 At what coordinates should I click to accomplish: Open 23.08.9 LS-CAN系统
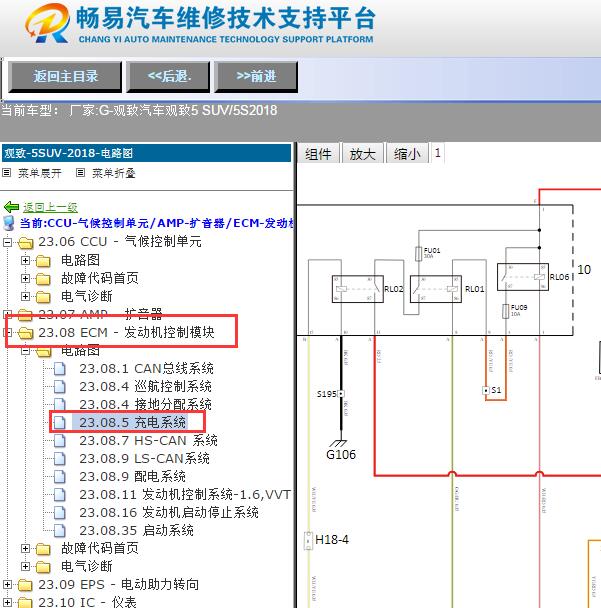(x=144, y=458)
